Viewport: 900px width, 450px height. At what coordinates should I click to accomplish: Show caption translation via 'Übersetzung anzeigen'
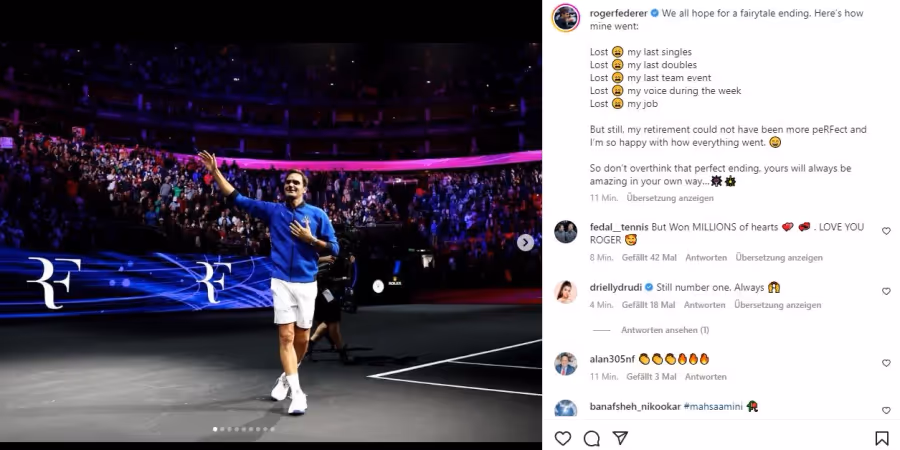pos(670,198)
